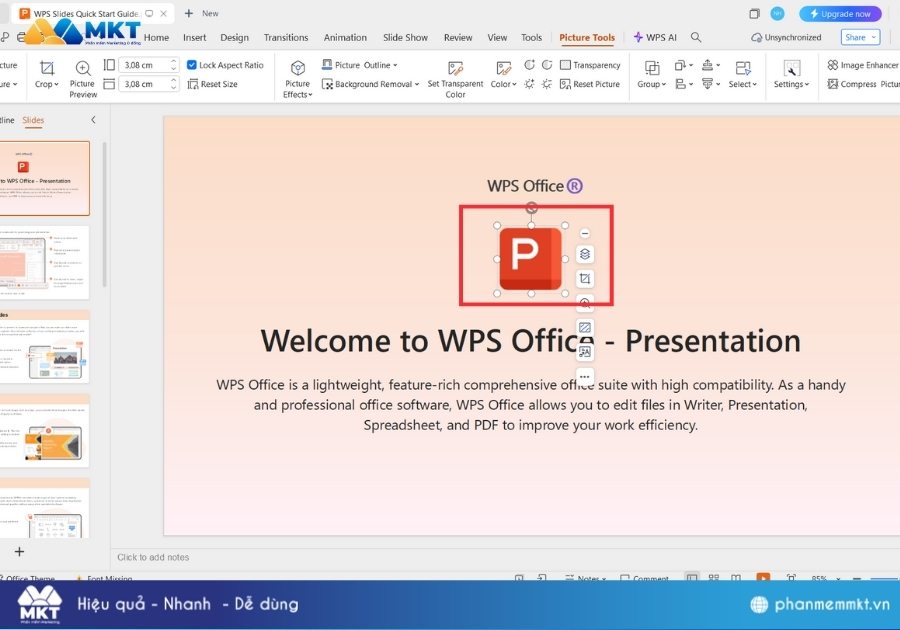The width and height of the screenshot is (900, 630).
Task: Click the decrease contrast icon
Action: (x=547, y=64)
